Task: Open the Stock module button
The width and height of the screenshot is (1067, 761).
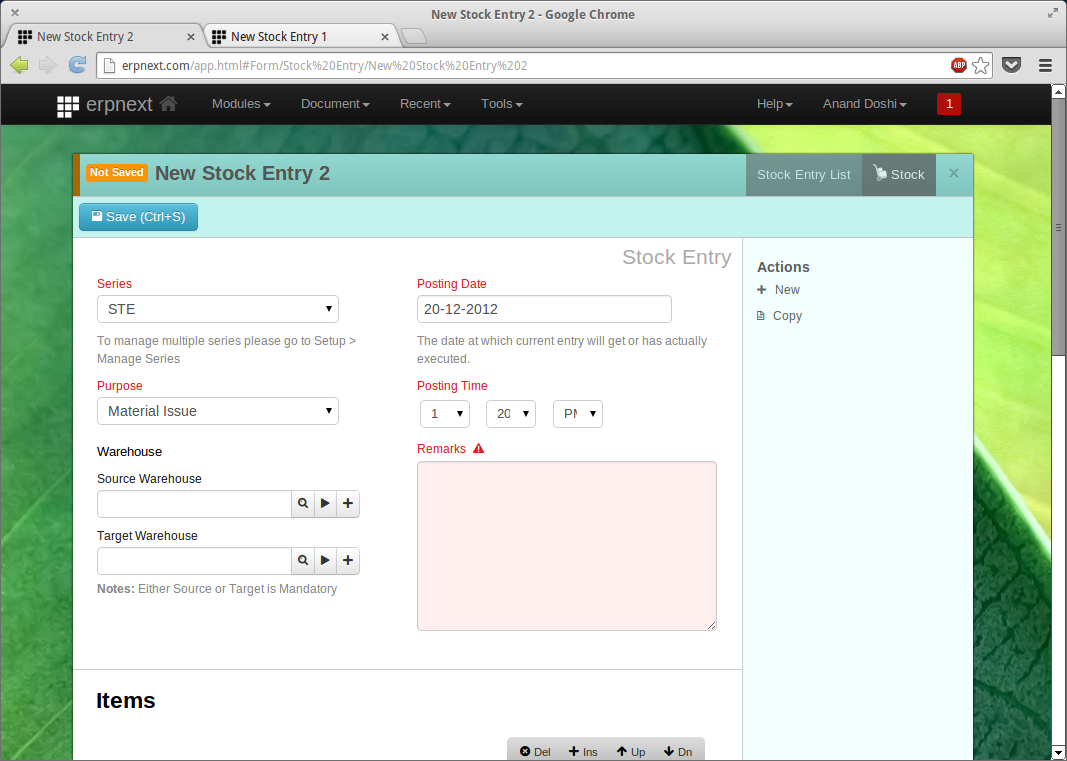Action: point(899,175)
